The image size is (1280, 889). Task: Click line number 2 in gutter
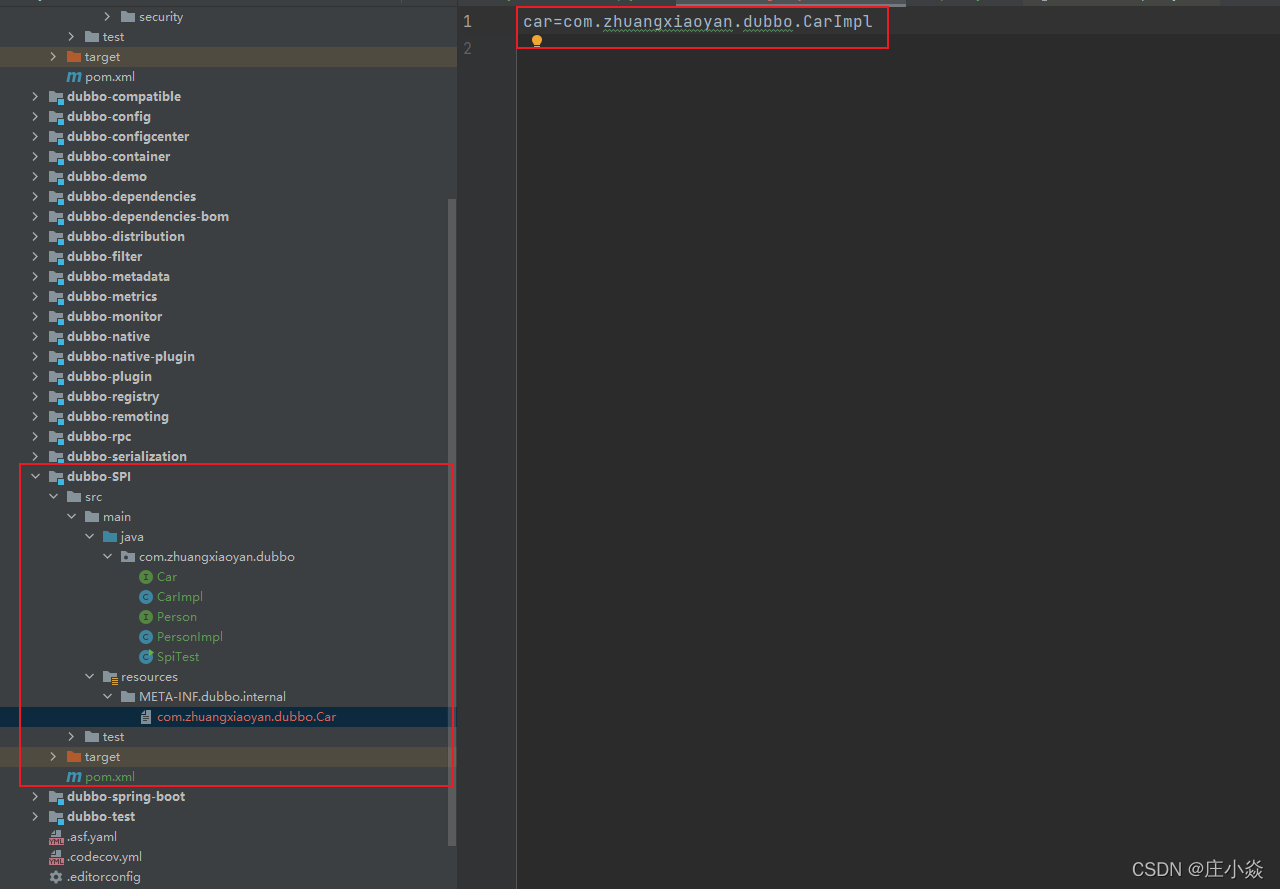pyautogui.click(x=468, y=48)
